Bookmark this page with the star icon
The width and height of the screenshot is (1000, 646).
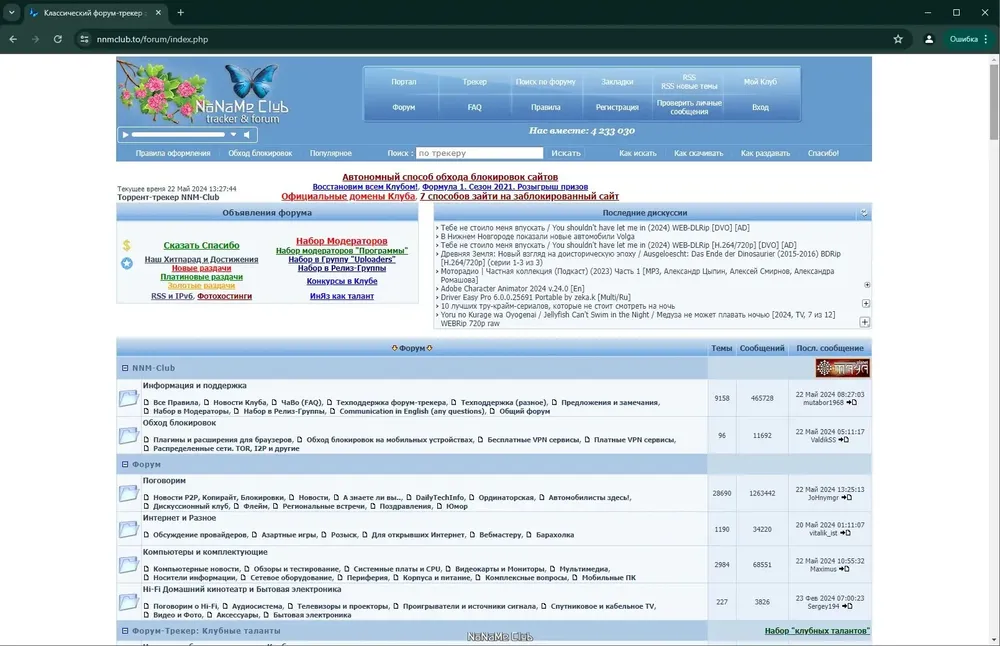(x=898, y=39)
